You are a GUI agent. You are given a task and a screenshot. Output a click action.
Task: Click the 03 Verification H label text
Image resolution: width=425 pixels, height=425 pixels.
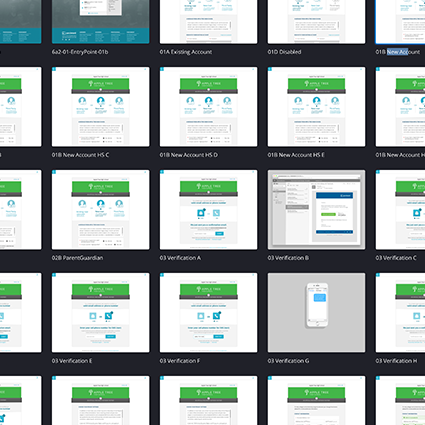point(396,361)
